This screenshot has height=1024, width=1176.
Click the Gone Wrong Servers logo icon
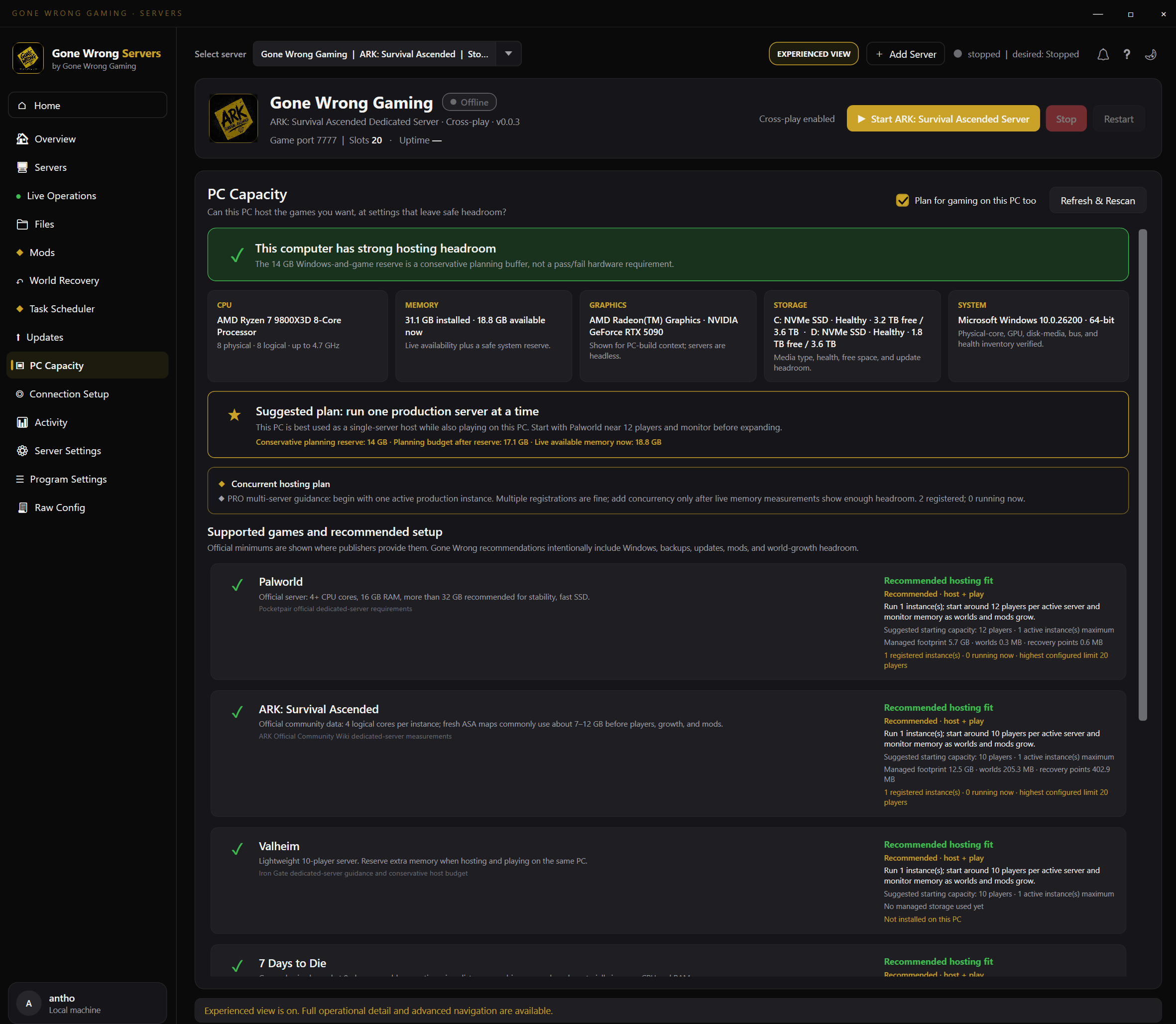[28, 58]
